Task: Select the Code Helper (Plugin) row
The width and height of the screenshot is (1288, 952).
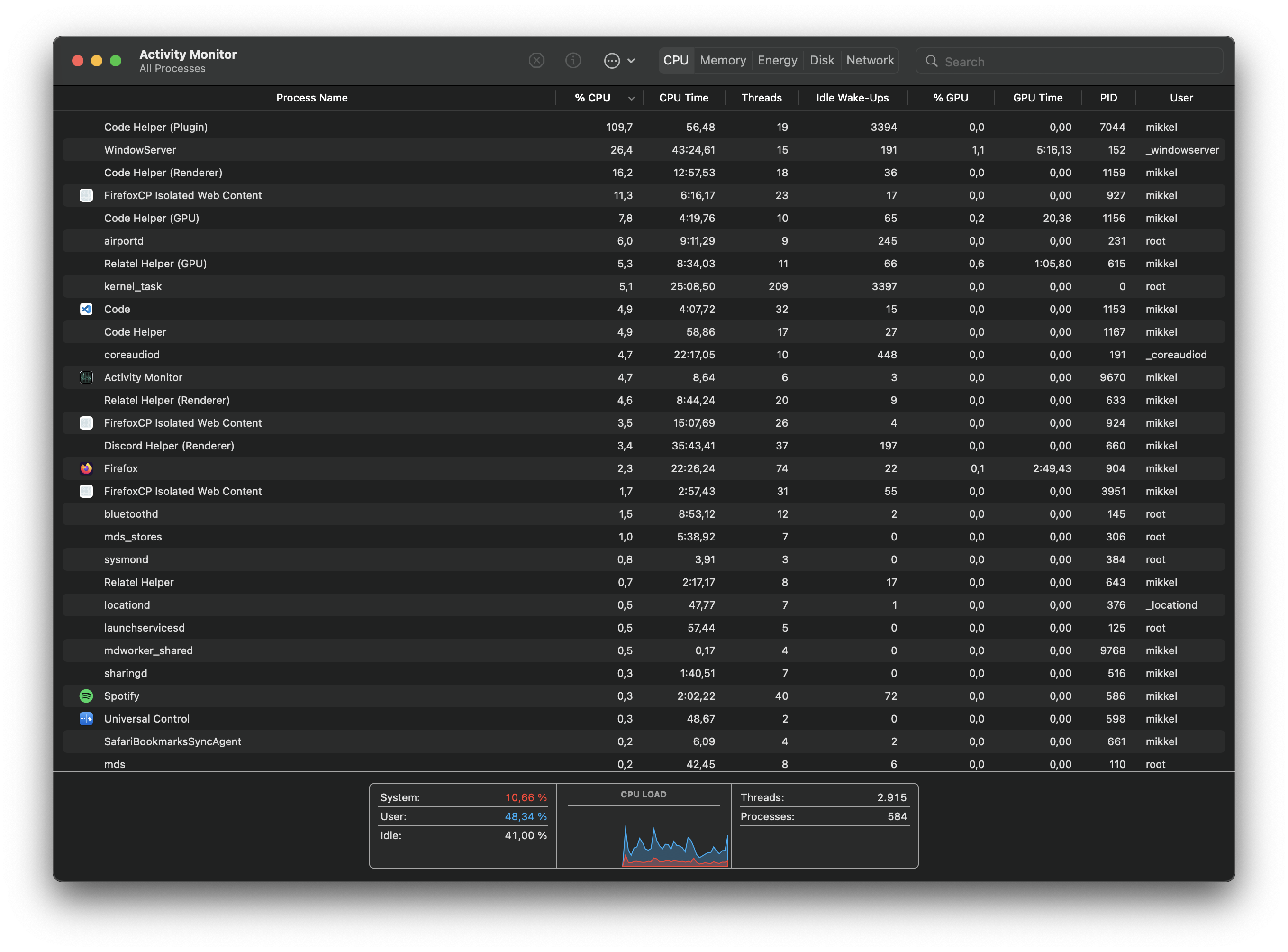Action: pos(644,128)
